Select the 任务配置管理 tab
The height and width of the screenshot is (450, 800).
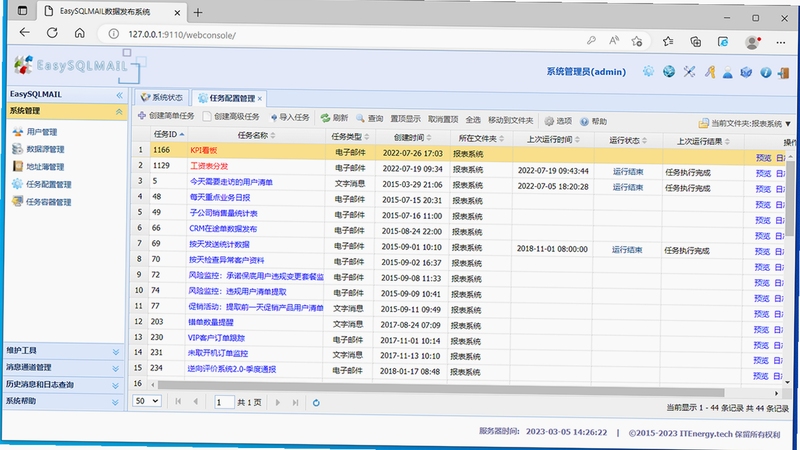point(228,98)
